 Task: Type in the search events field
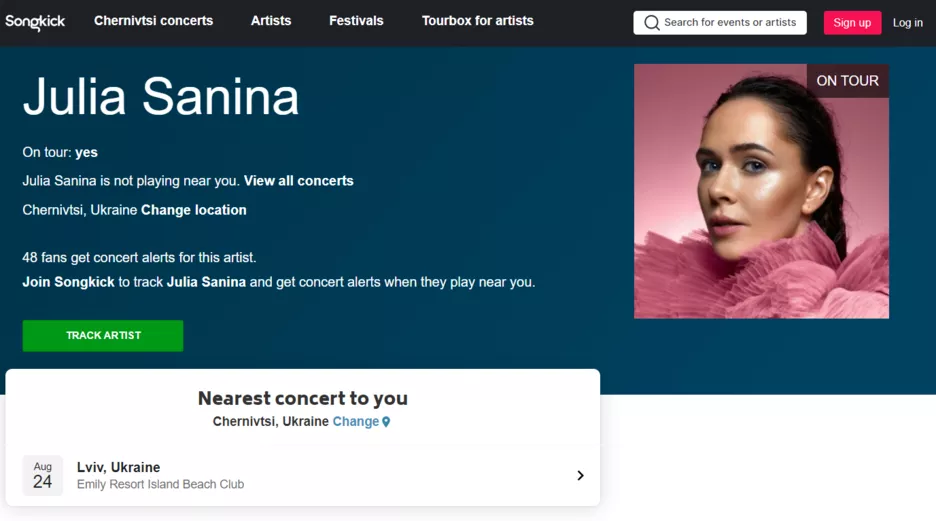729,22
